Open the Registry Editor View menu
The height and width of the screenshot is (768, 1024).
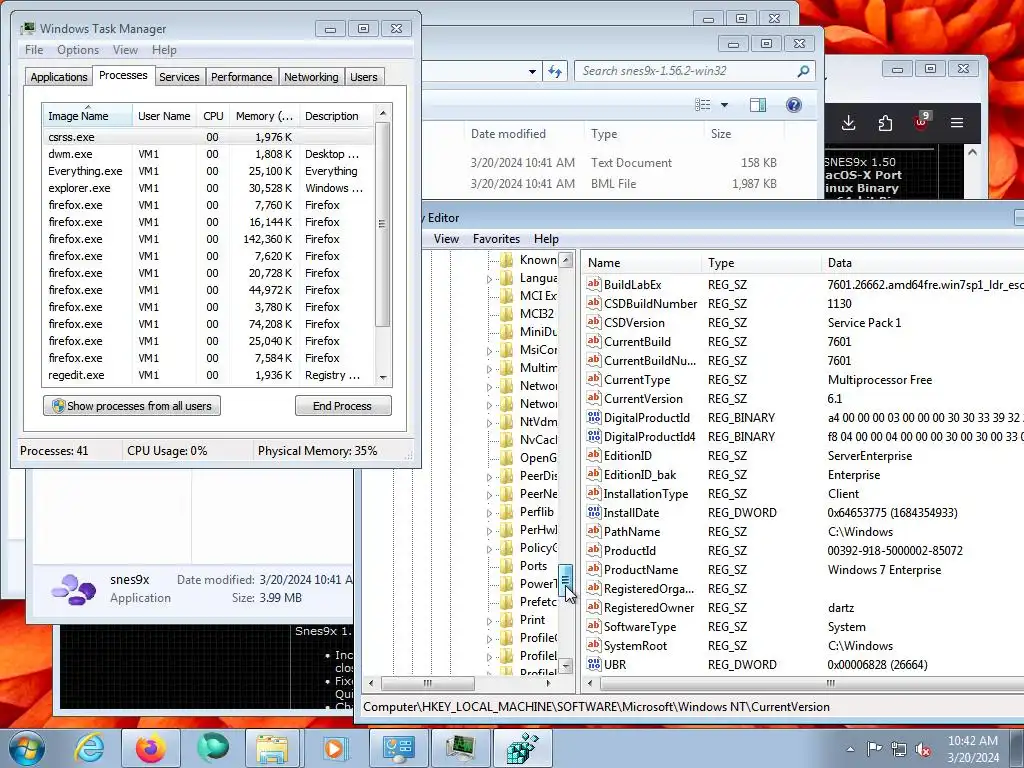point(446,239)
